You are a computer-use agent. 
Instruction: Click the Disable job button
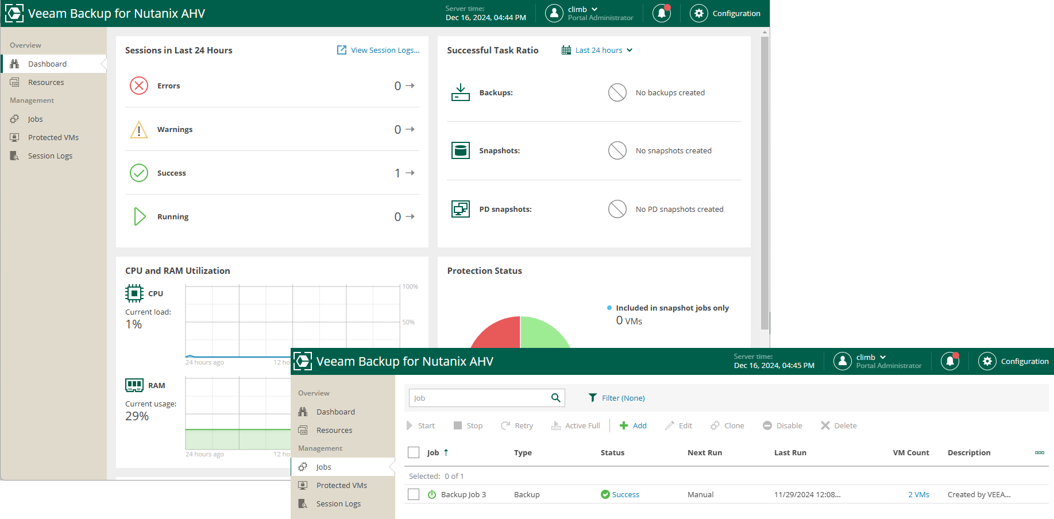[782, 426]
